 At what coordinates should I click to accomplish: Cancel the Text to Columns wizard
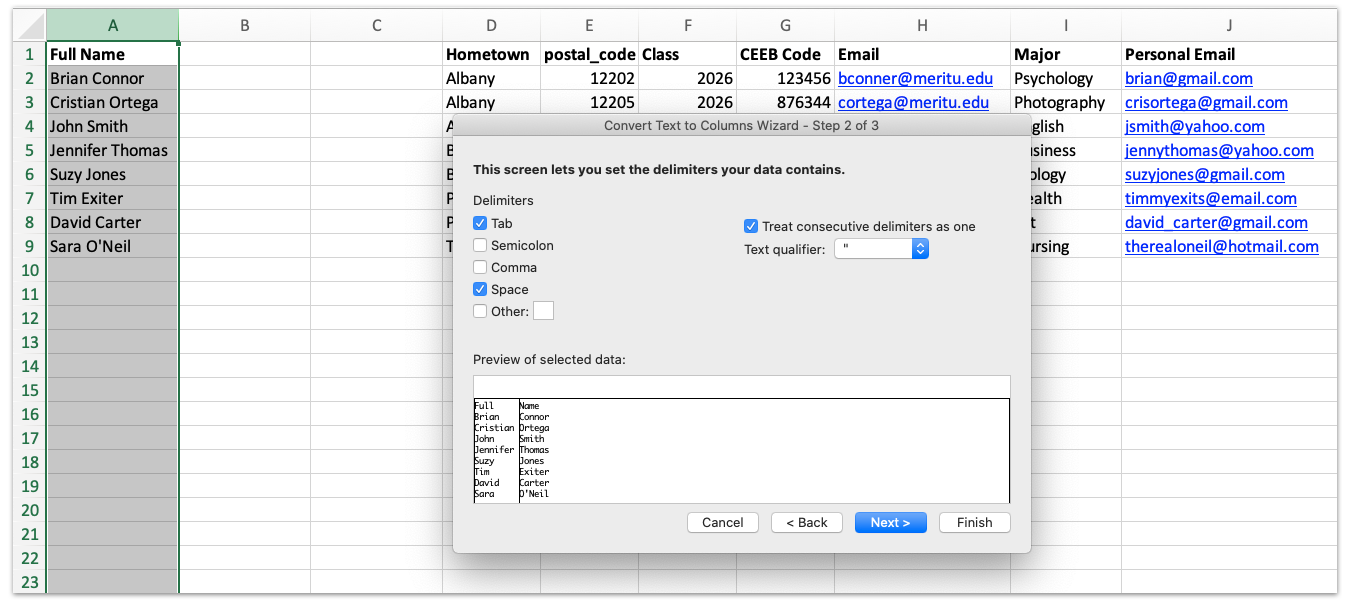722,522
